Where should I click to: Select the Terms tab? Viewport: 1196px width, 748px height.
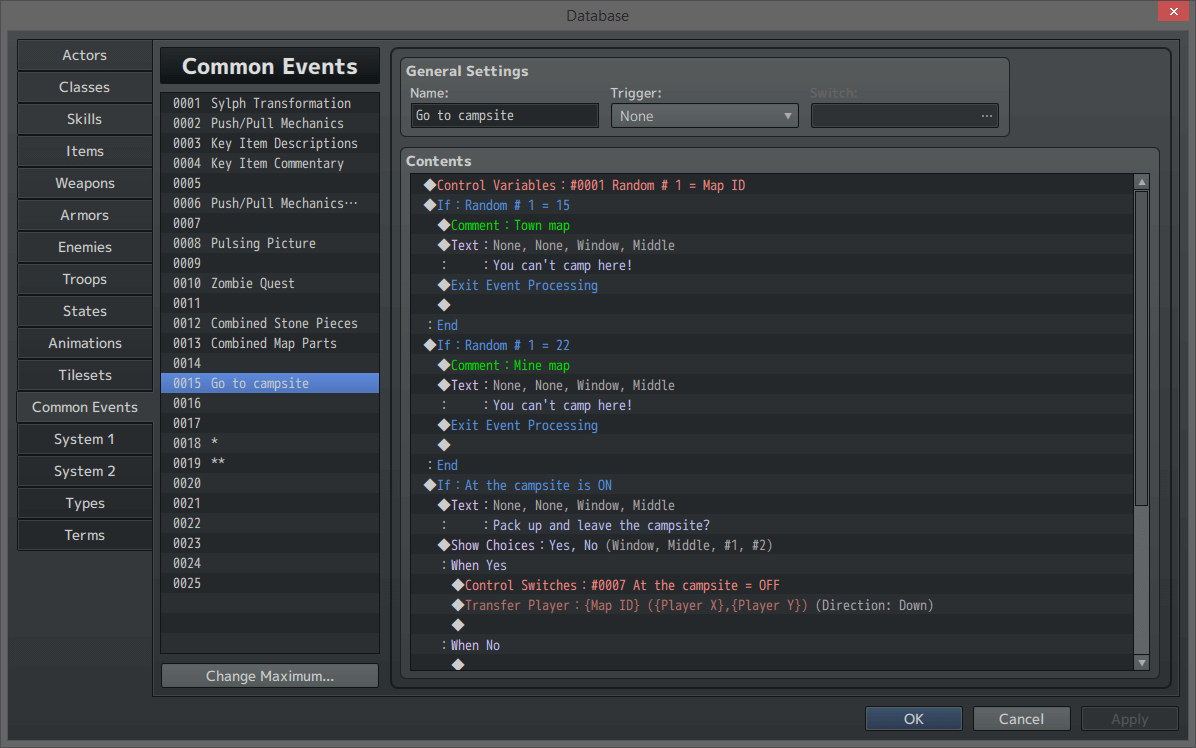85,535
